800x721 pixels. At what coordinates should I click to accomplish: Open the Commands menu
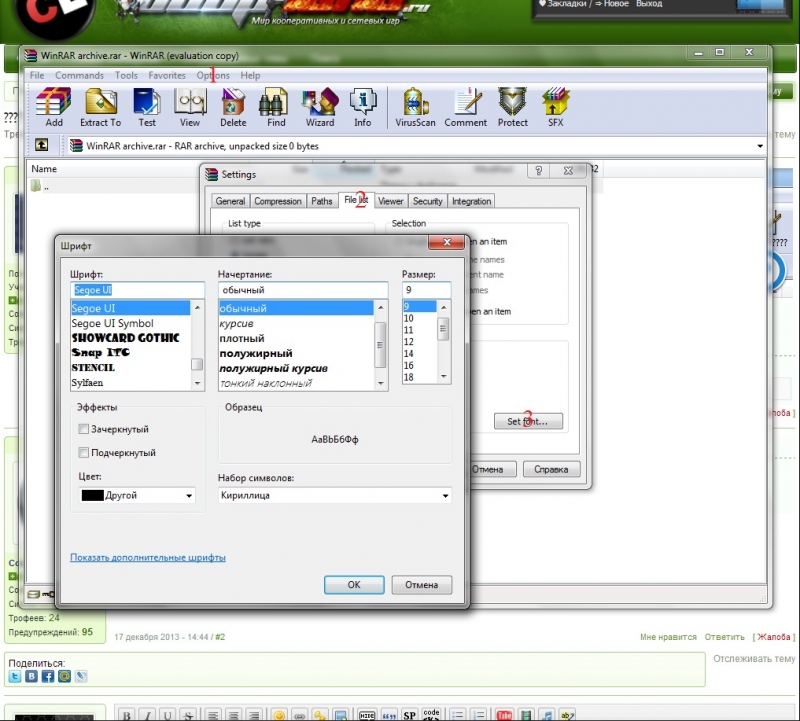coord(79,75)
